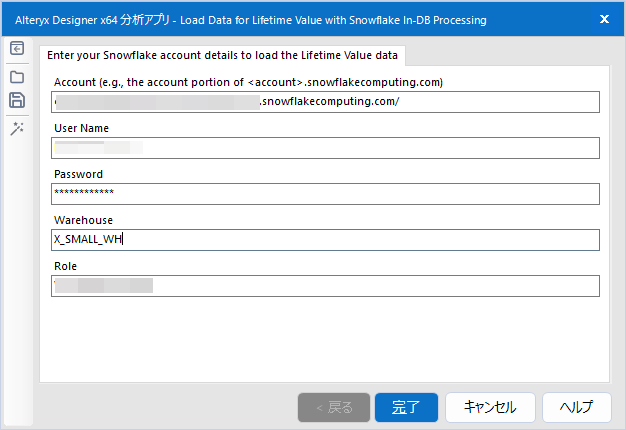
Task: Click the "Password" label text
Action: coord(78,175)
